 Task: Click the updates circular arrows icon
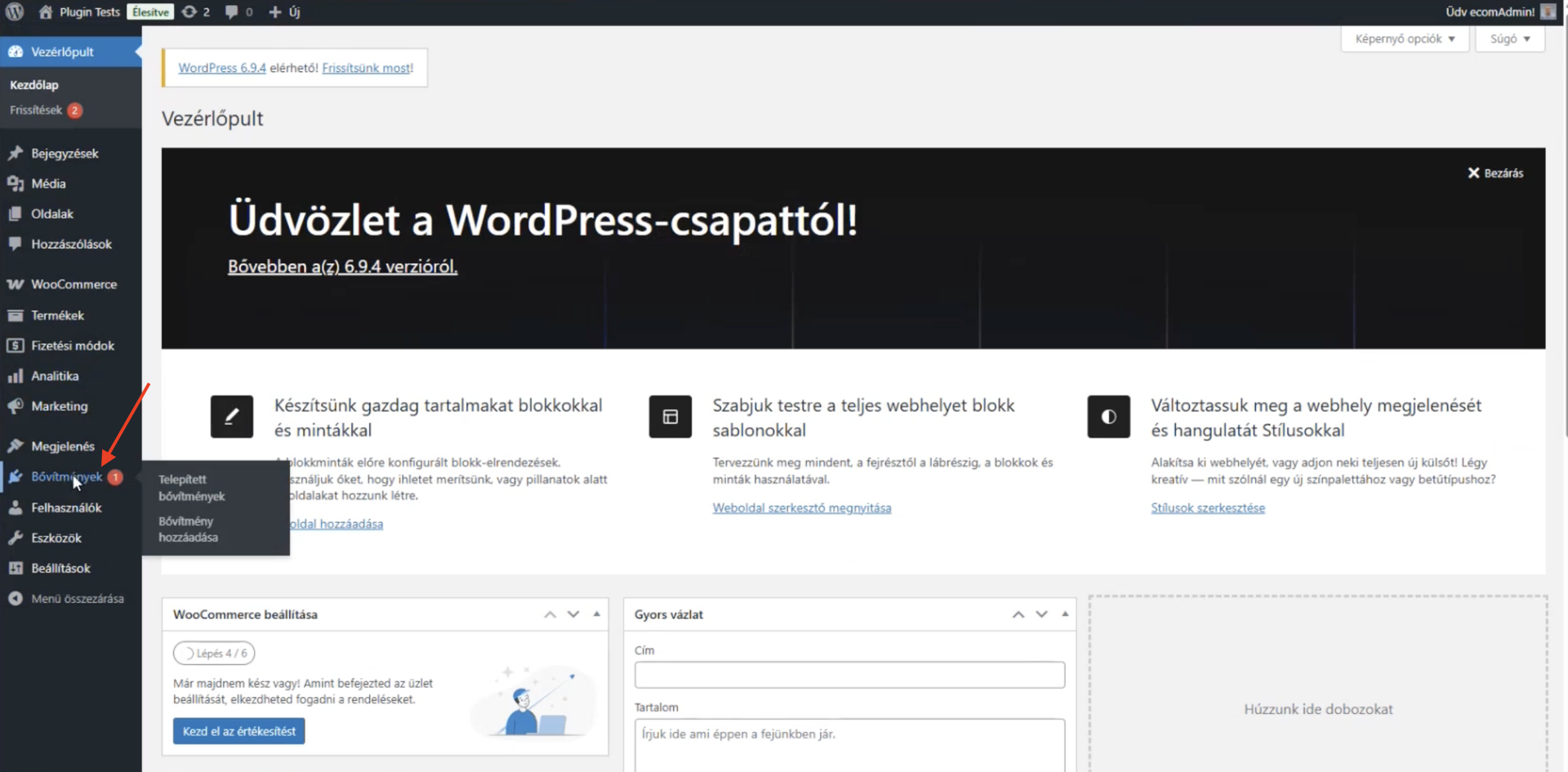(189, 12)
